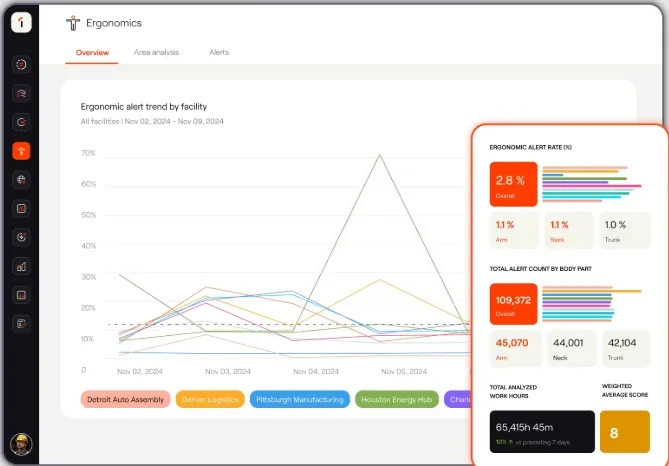
Task: Click the '70%' y-axis label
Action: [x=88, y=153]
